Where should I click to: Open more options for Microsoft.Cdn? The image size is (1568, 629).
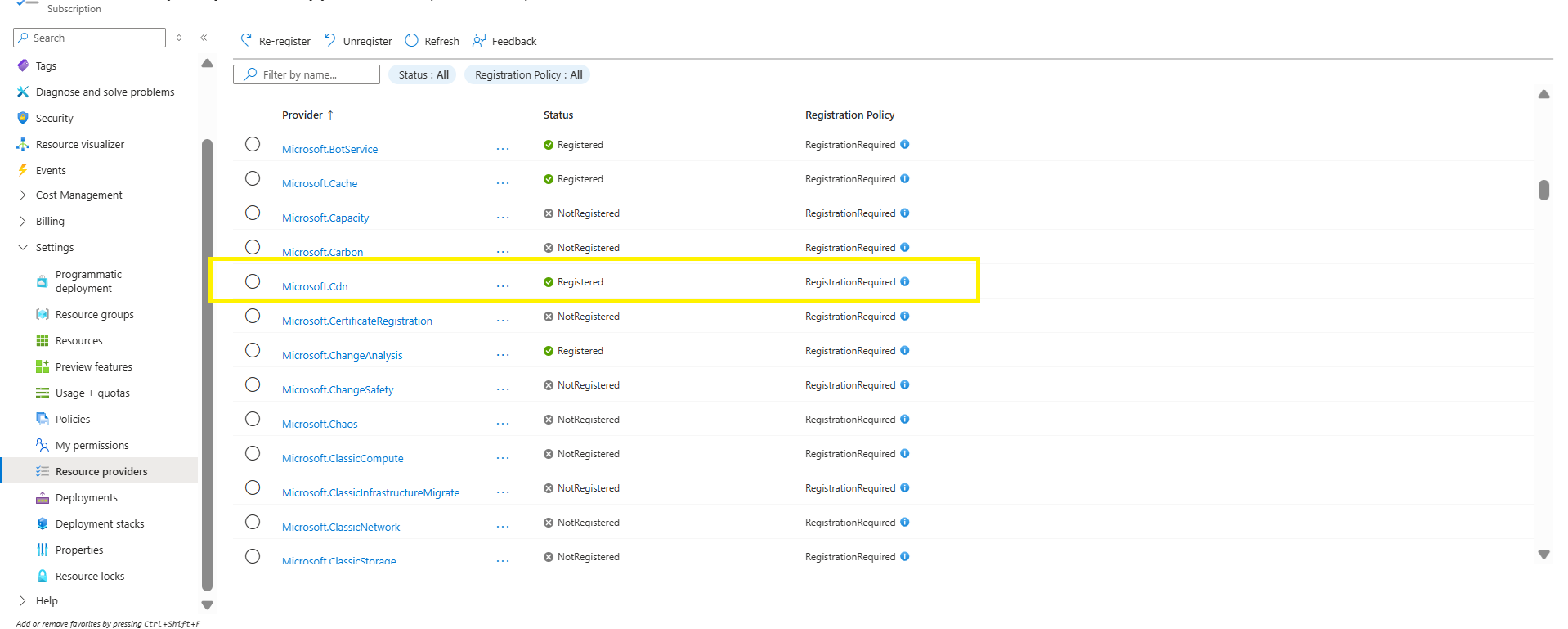pyautogui.click(x=503, y=286)
